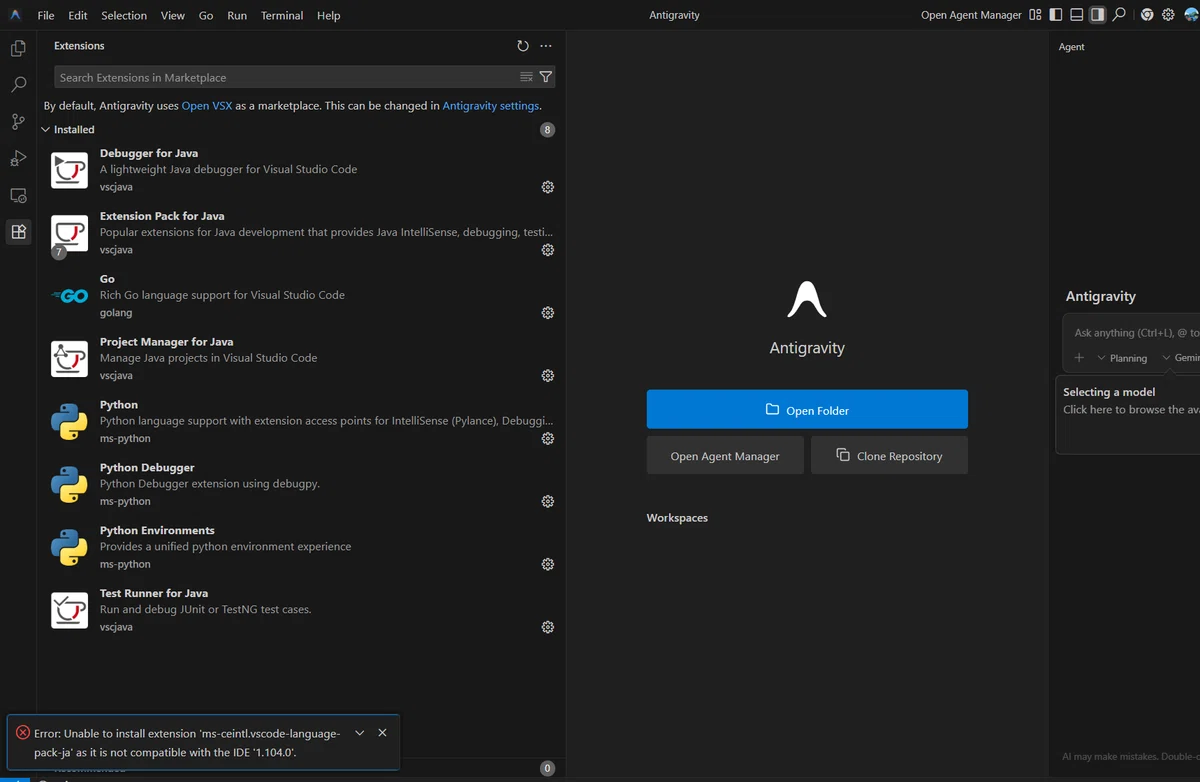
Task: Expand the error notification chevron
Action: 360,733
